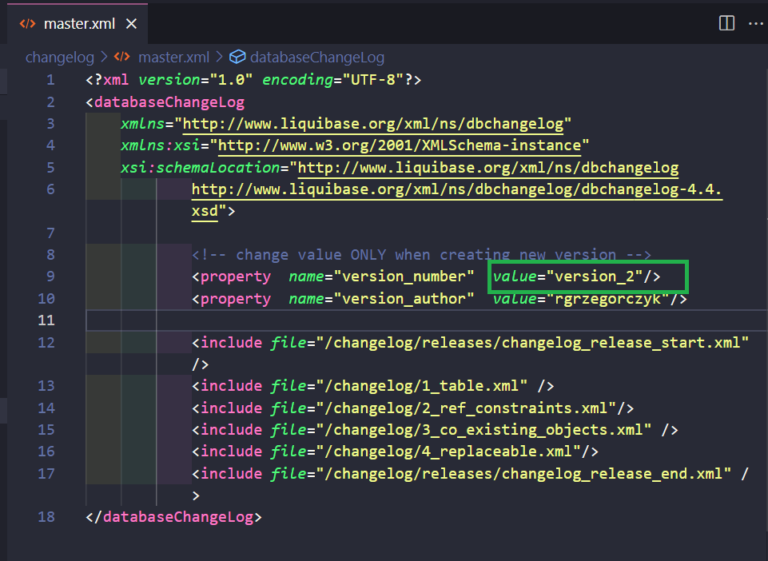
Task: Click the XML file icon in the breadcrumb
Action: [122, 58]
